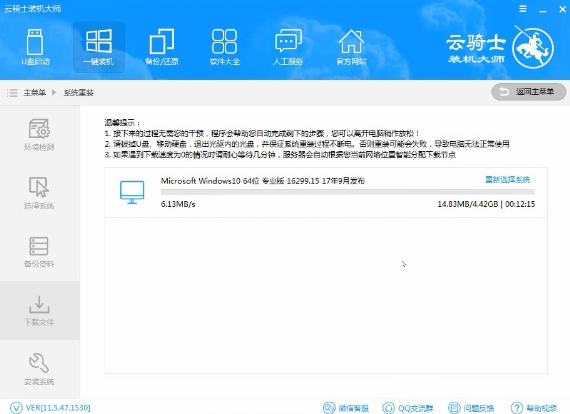
Task: Click the Microsoft Windows10 64位 专业版 title
Action: coord(263,181)
